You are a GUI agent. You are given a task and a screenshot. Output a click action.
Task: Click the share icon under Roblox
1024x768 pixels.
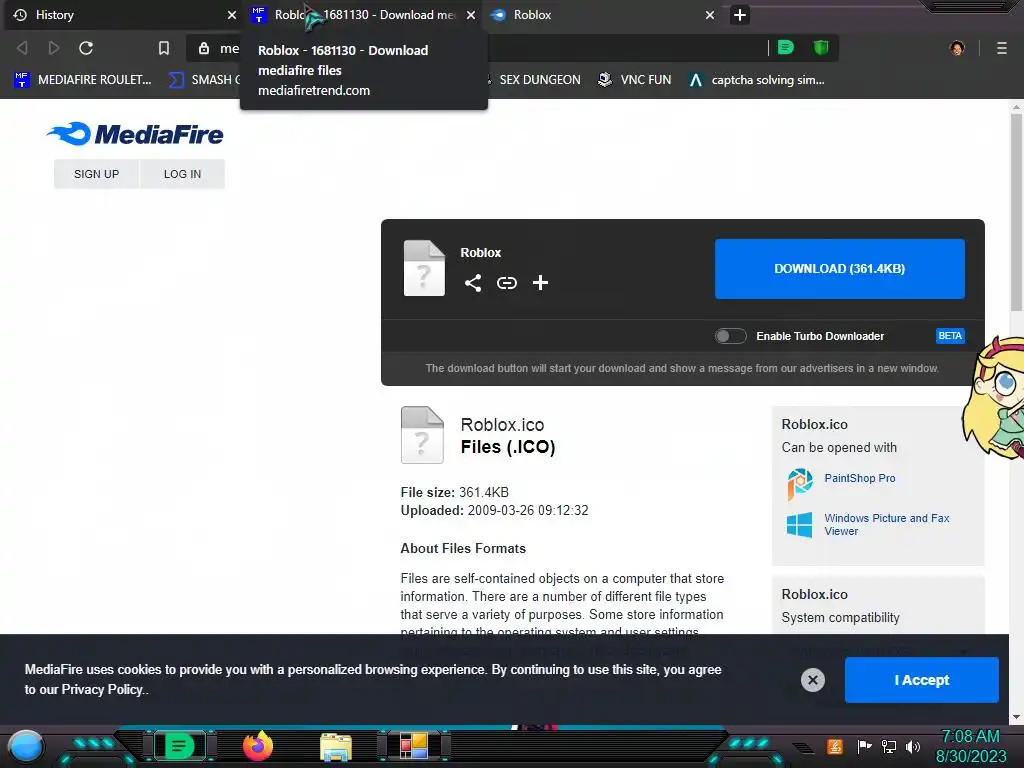pos(473,283)
